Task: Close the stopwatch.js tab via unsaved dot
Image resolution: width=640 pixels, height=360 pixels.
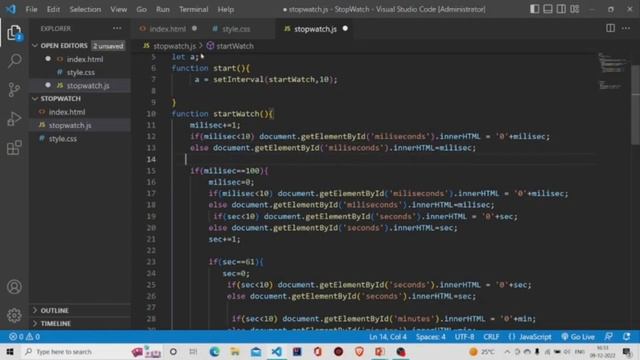Action: [x=345, y=29]
